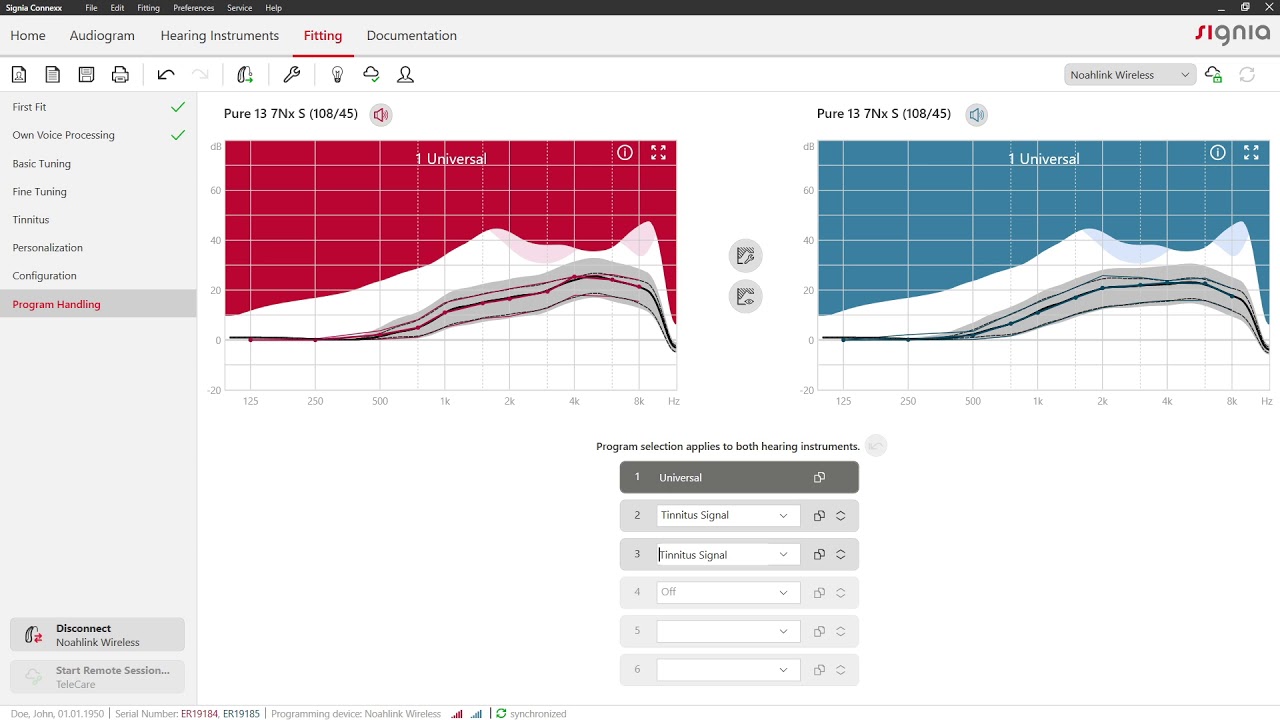Open the user profile toolbar icon
The height and width of the screenshot is (720, 1280).
[x=405, y=74]
